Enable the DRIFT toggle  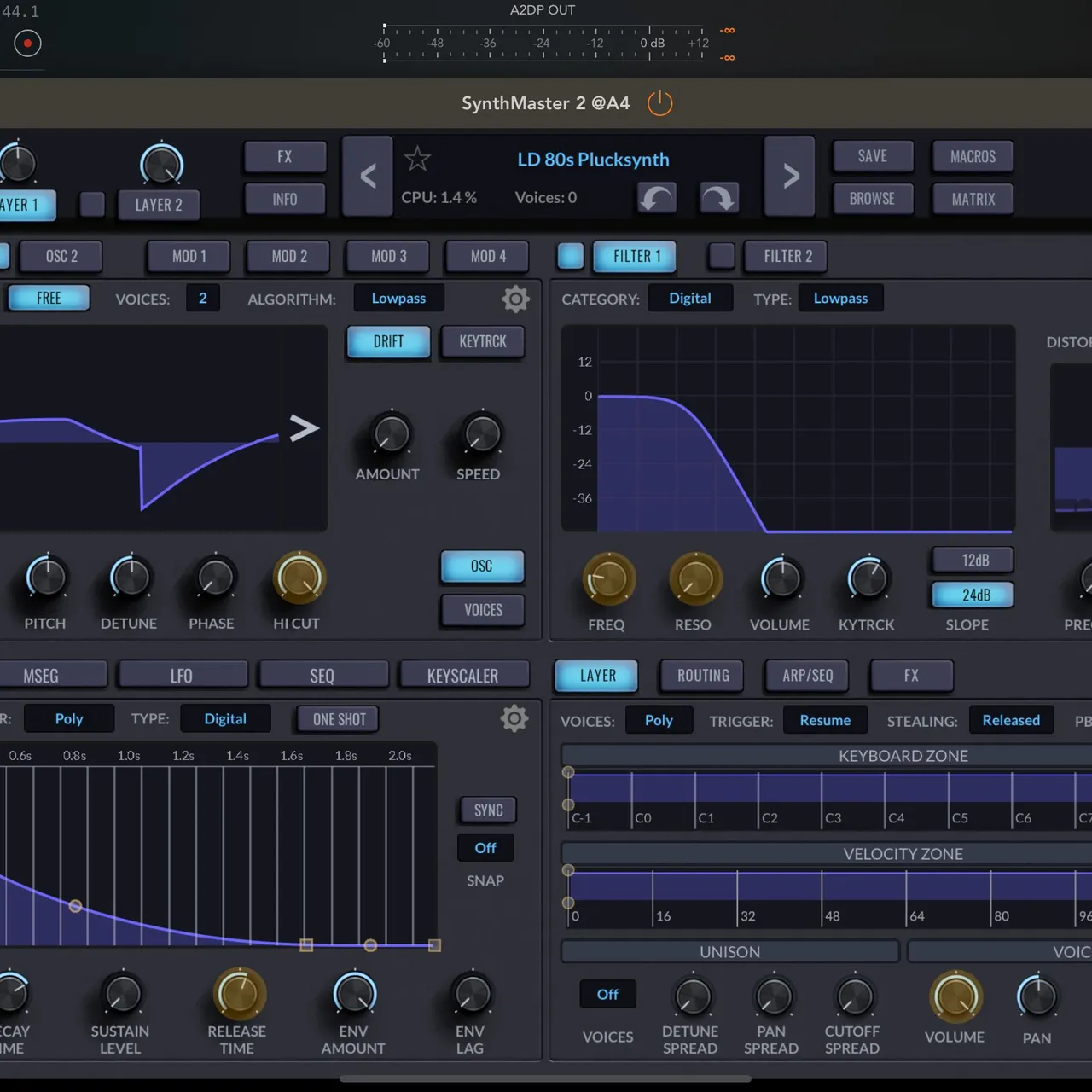(x=387, y=341)
